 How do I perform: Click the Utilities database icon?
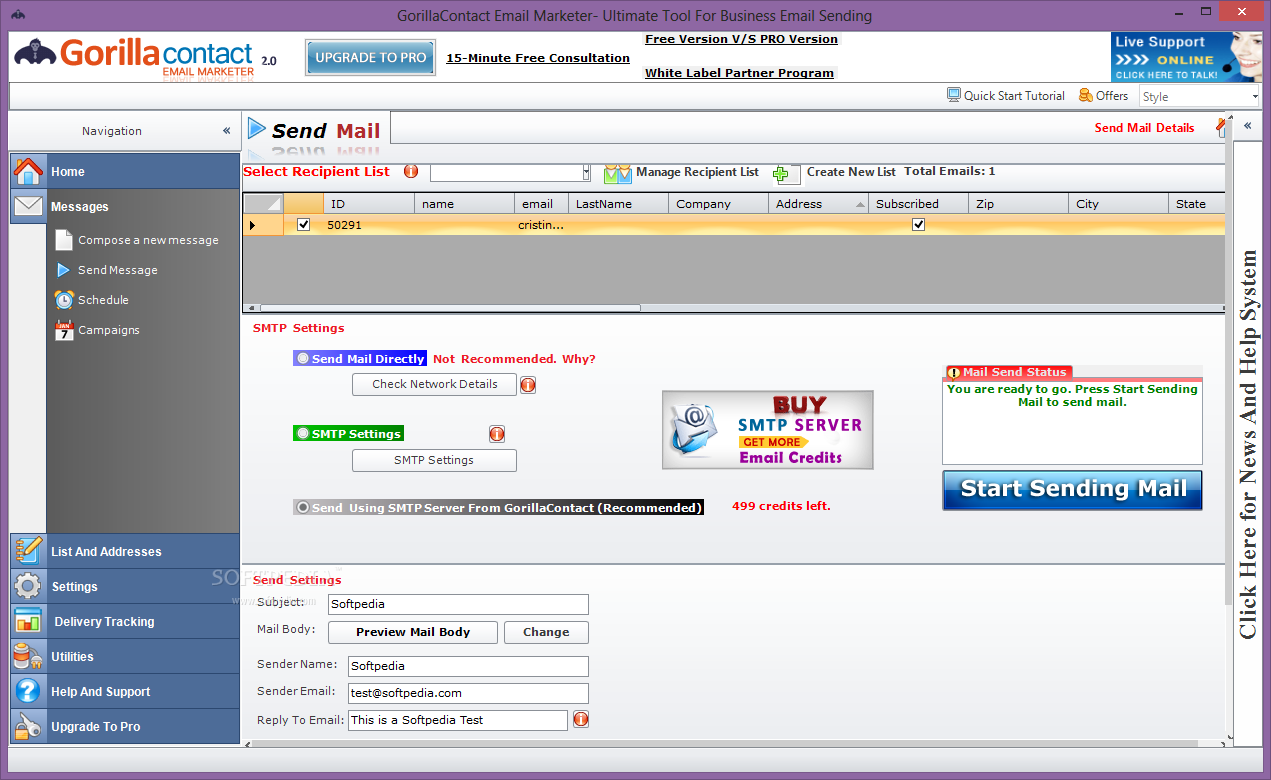(28, 656)
